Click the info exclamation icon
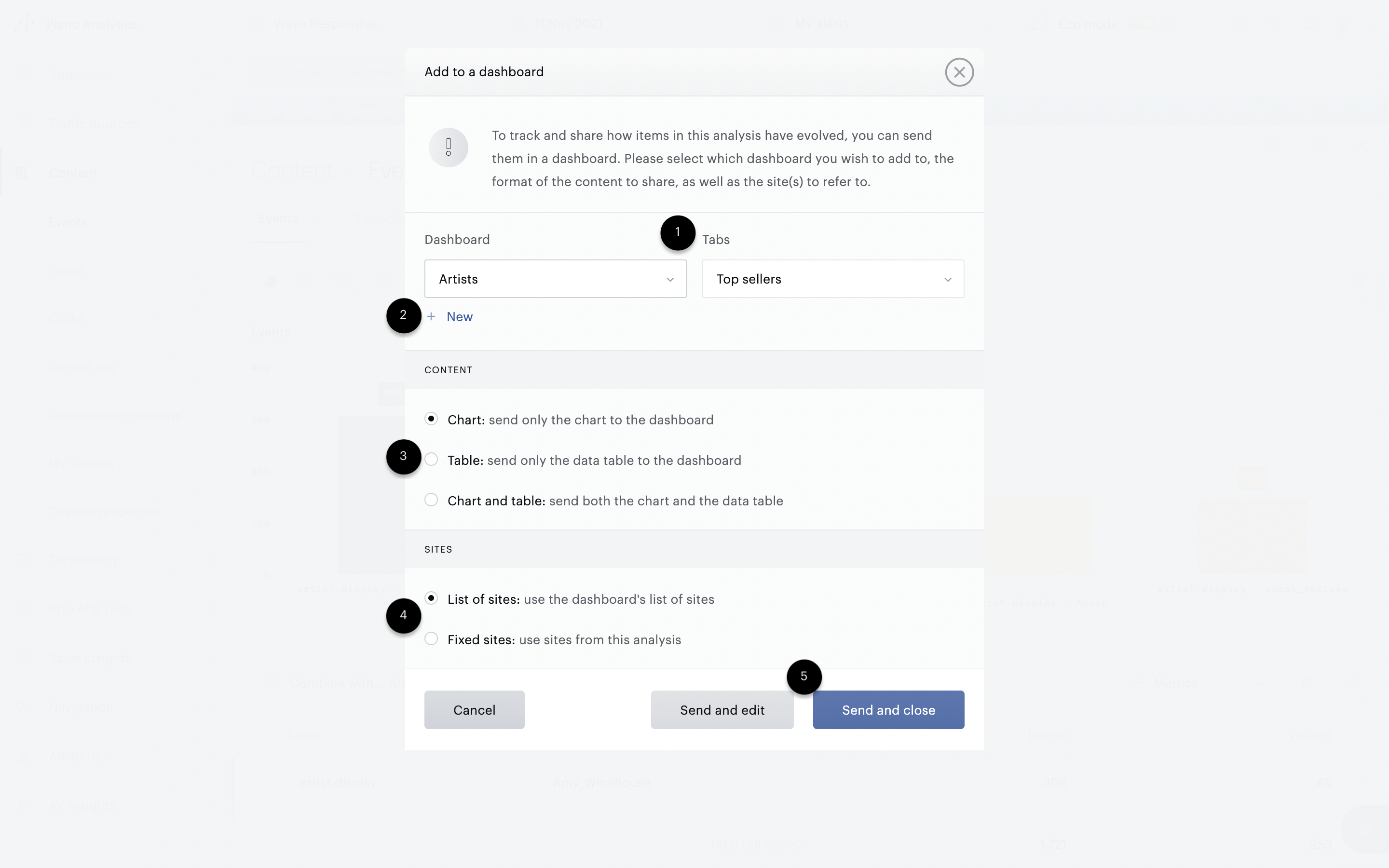 point(448,148)
